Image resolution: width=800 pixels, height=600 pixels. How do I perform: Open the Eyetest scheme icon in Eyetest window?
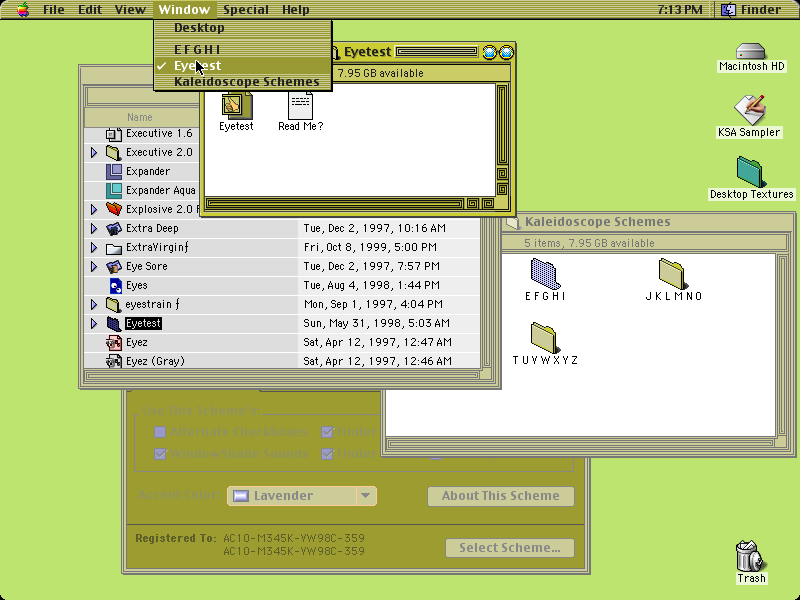pyautogui.click(x=237, y=105)
